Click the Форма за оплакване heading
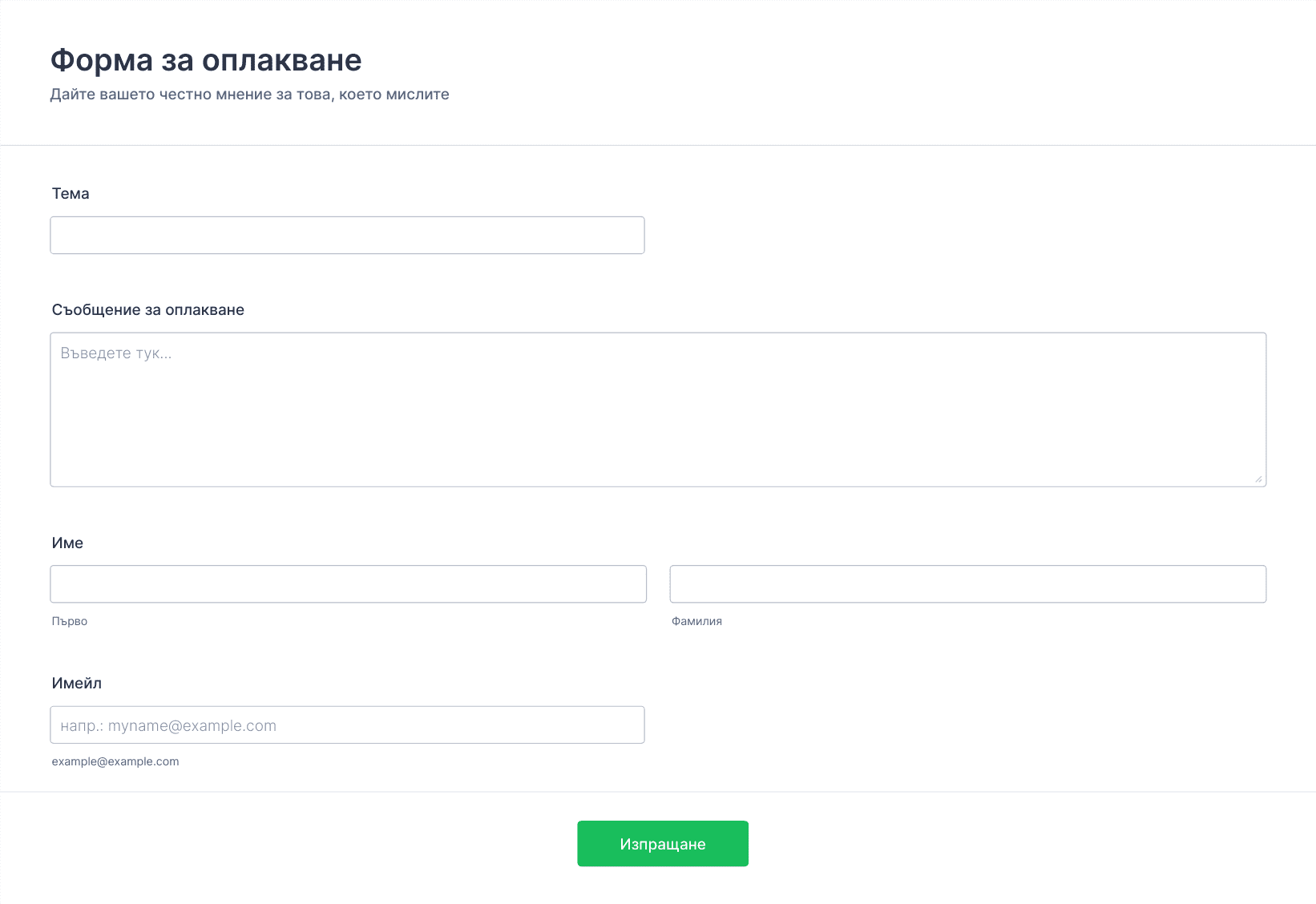The height and width of the screenshot is (904, 1316). click(x=206, y=60)
